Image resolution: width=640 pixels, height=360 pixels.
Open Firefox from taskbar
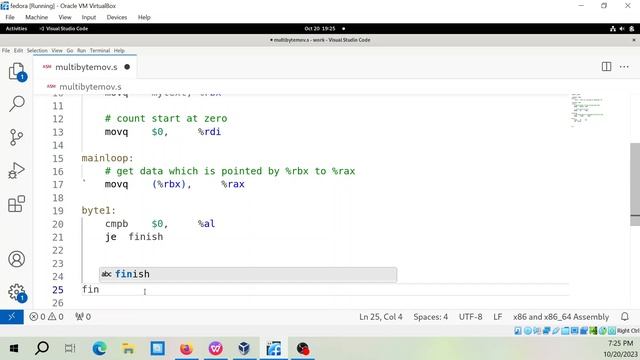click(x=186, y=349)
